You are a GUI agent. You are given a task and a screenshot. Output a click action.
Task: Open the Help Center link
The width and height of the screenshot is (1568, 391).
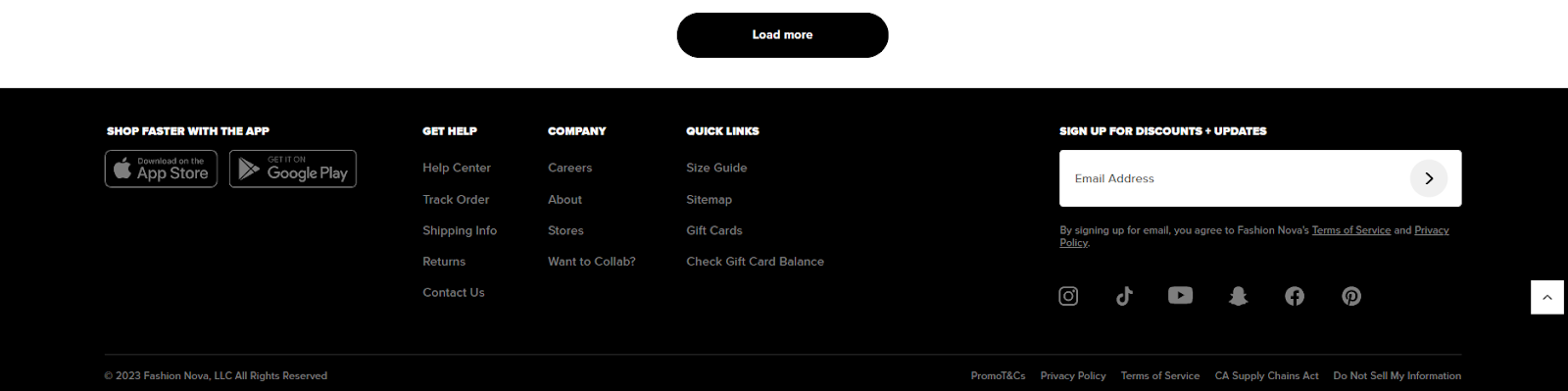[x=457, y=168]
